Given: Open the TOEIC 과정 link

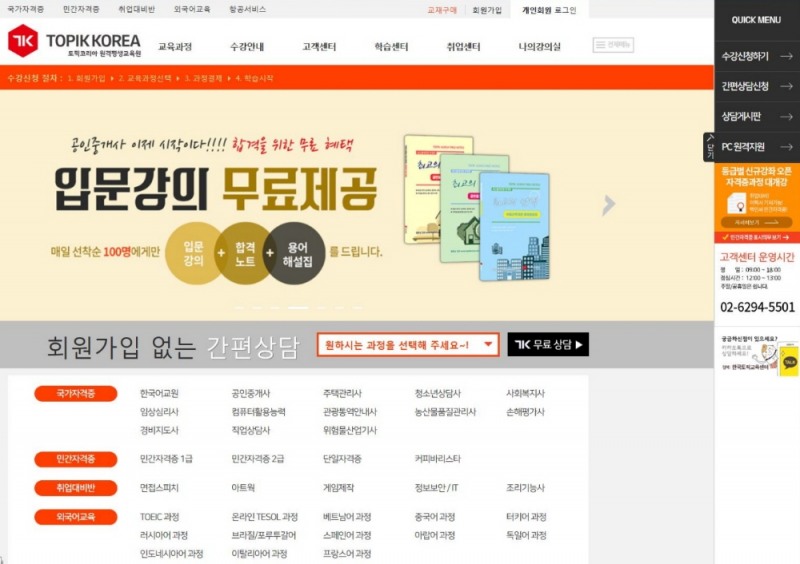Looking at the screenshot, I should [160, 517].
